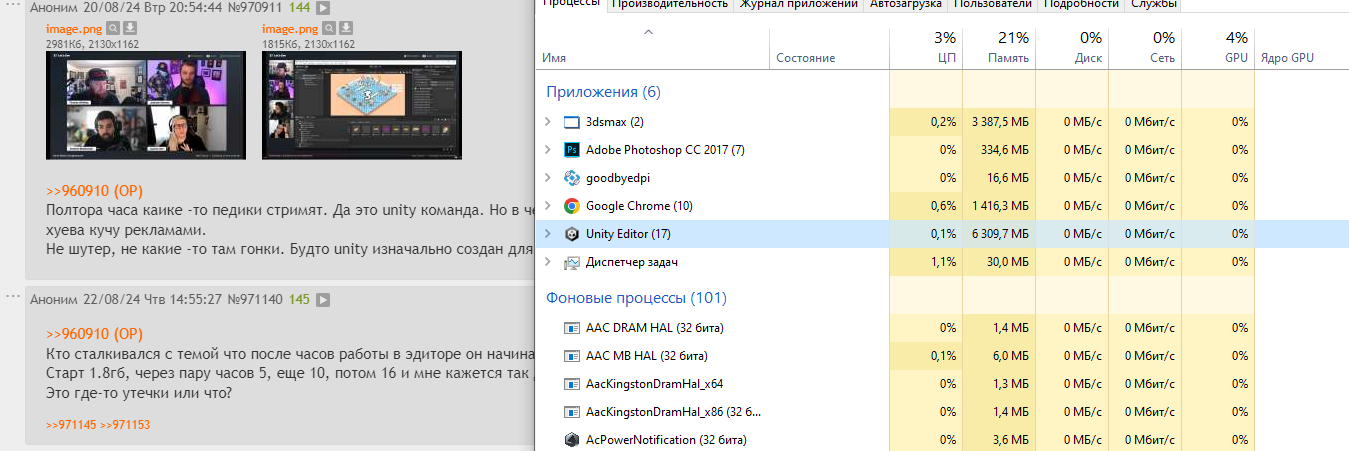
Task: Click download icon for the second image.png
Action: point(345,28)
